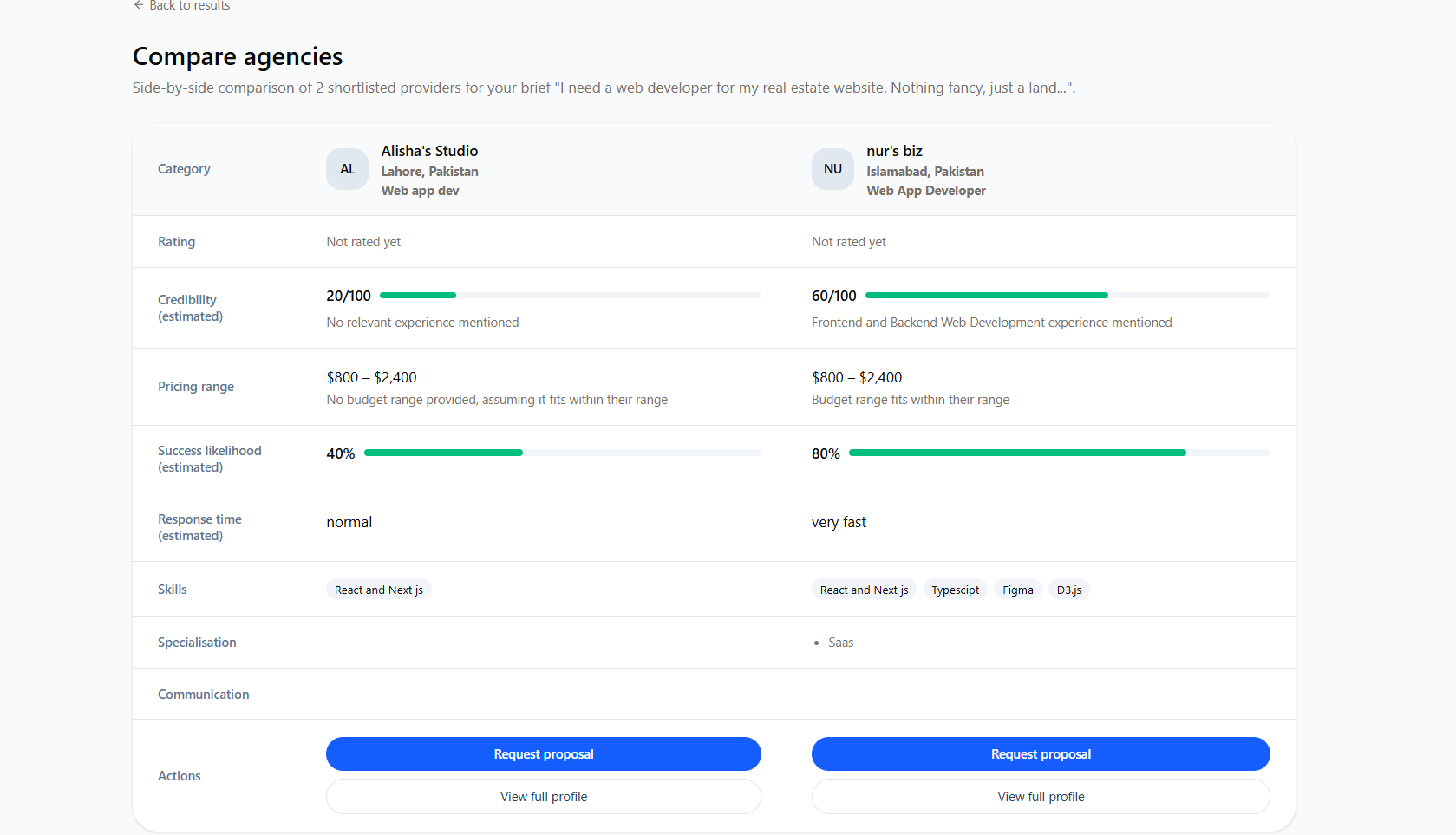The height and width of the screenshot is (835, 1456).
Task: Click nur's biz 60/100 credibility bar
Action: (x=1067, y=296)
